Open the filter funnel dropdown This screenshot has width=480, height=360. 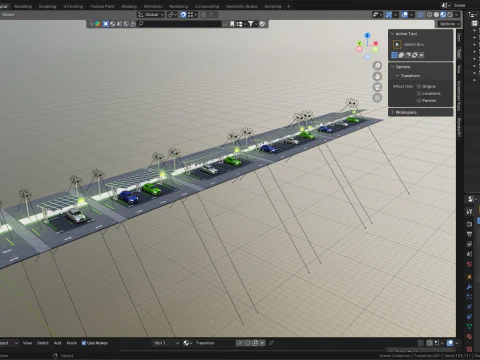[252, 24]
